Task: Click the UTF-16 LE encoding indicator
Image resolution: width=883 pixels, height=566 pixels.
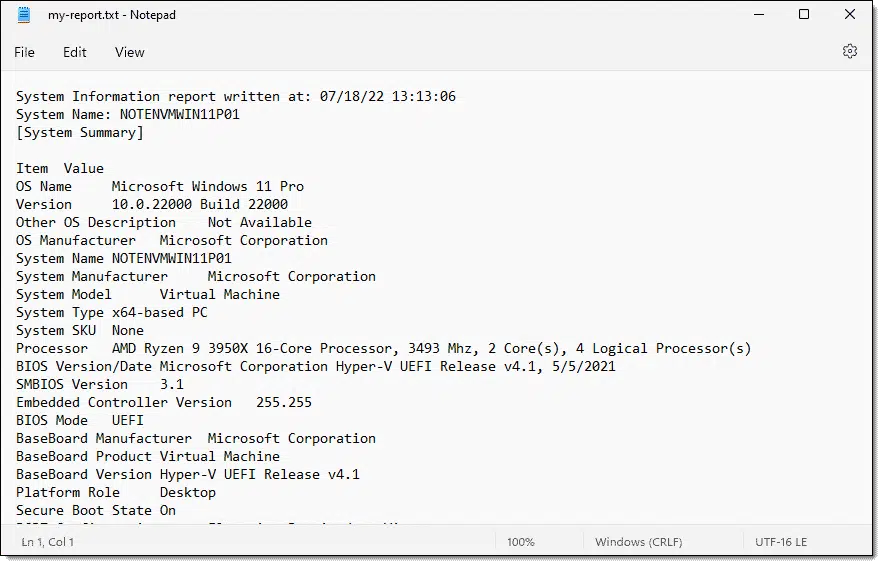Action: coord(782,542)
